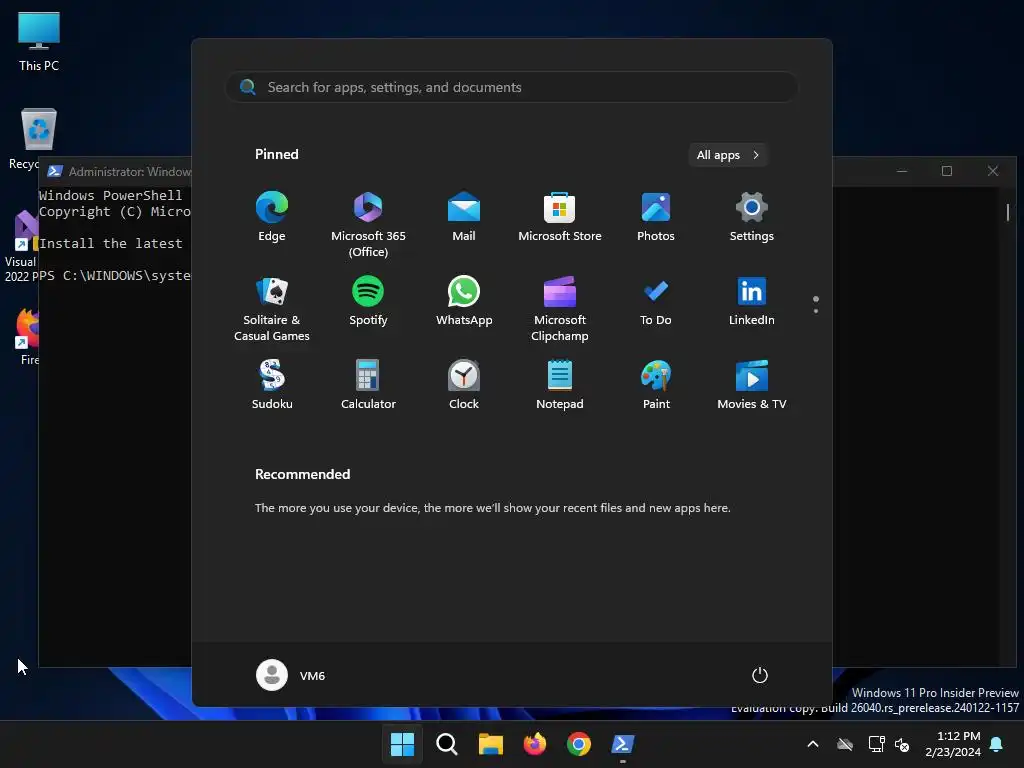Switch to PowerShell from the taskbar
1024x768 pixels.
622,744
